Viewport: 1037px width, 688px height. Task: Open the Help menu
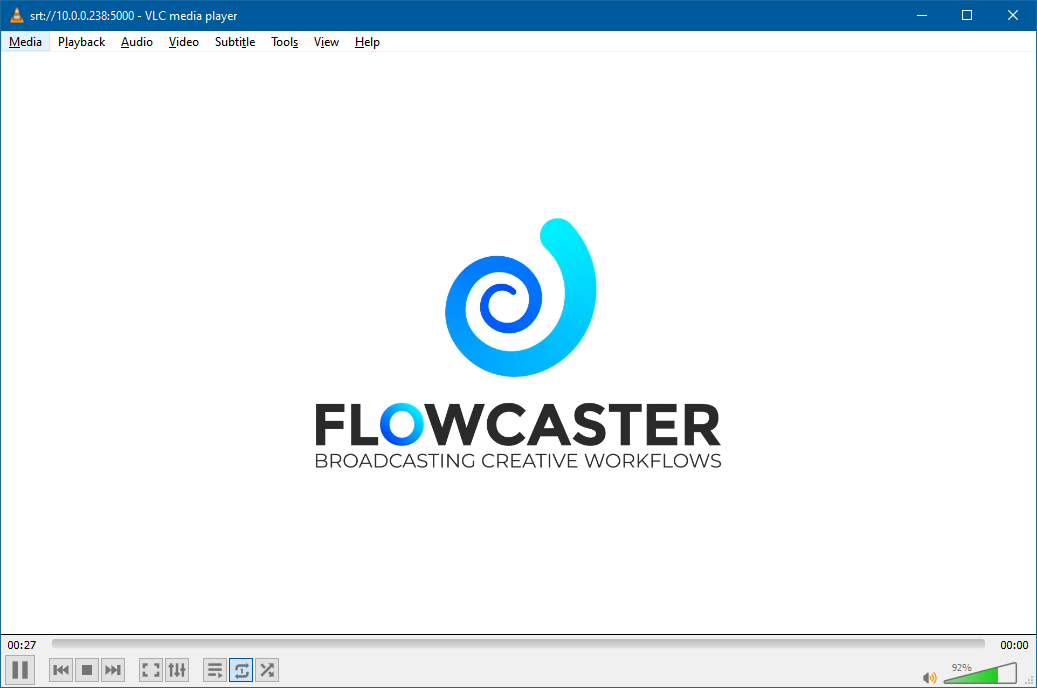coord(367,42)
